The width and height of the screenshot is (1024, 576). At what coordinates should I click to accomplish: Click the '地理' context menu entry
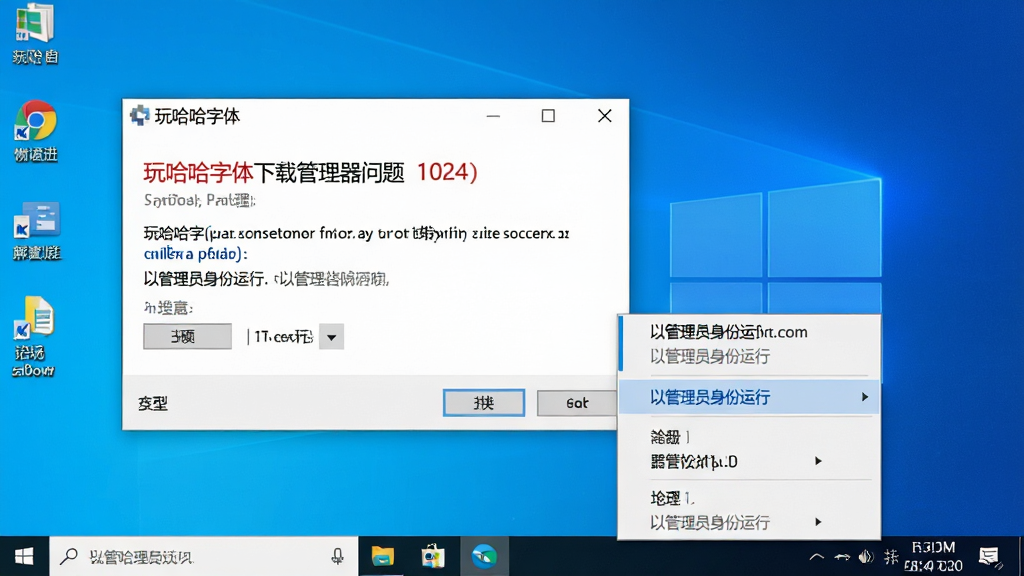coord(671,498)
